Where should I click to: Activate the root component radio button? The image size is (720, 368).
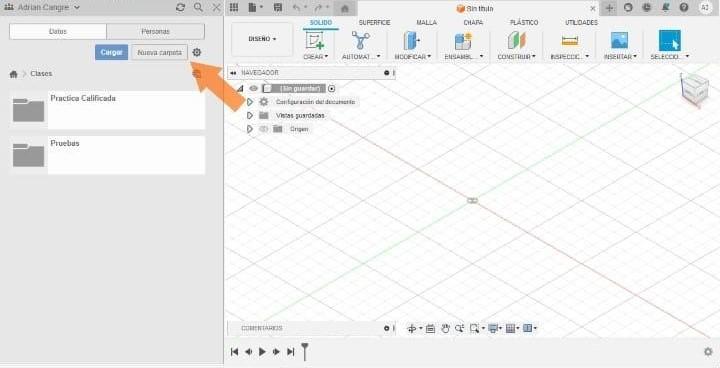(x=332, y=88)
